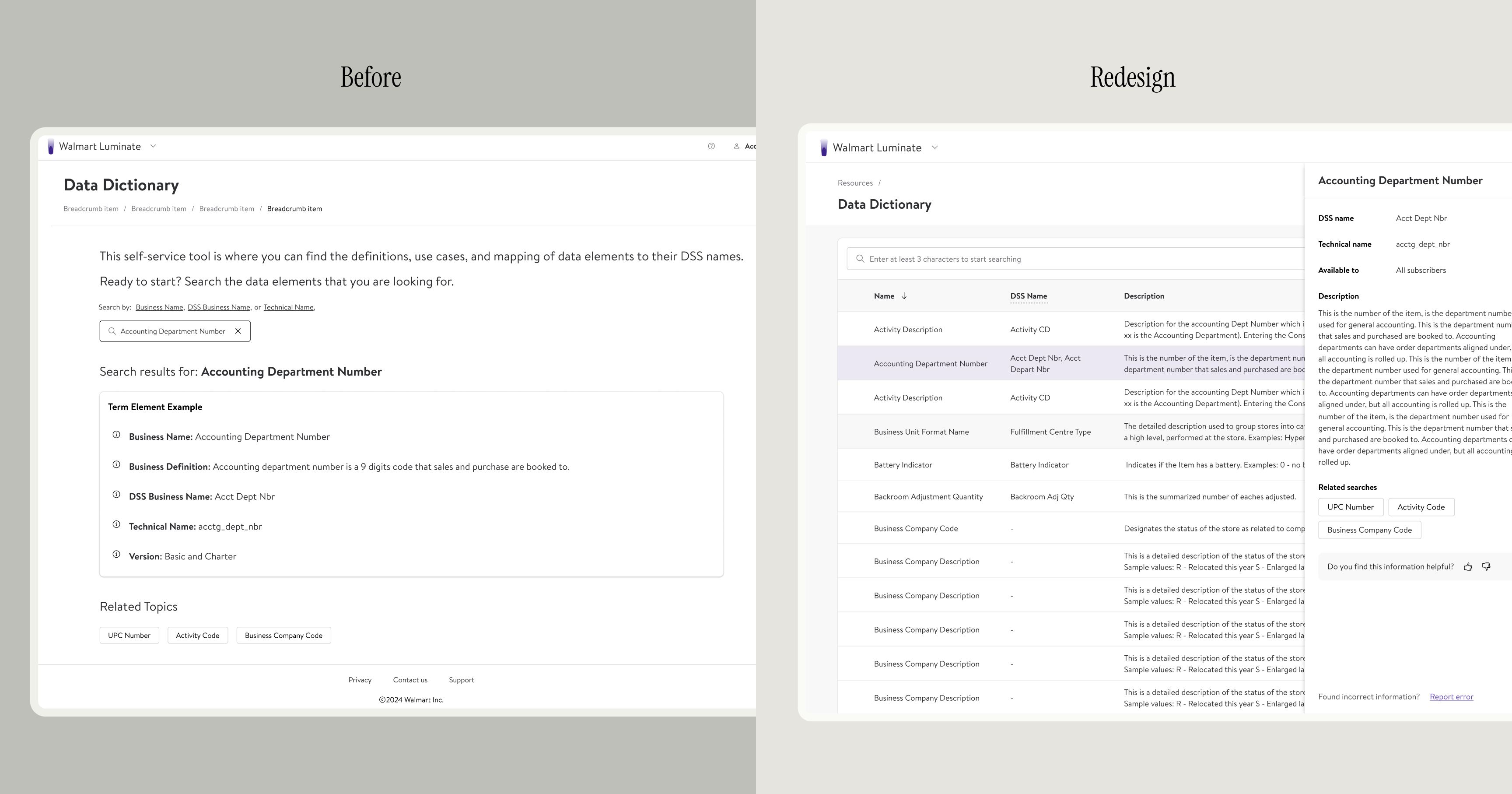This screenshot has height=794, width=1512.
Task: Click the Activity Code related search chip in side panel
Action: click(1421, 507)
